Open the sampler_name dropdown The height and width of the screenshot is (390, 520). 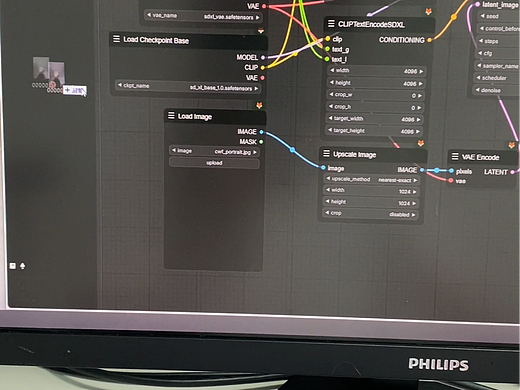tap(498, 66)
